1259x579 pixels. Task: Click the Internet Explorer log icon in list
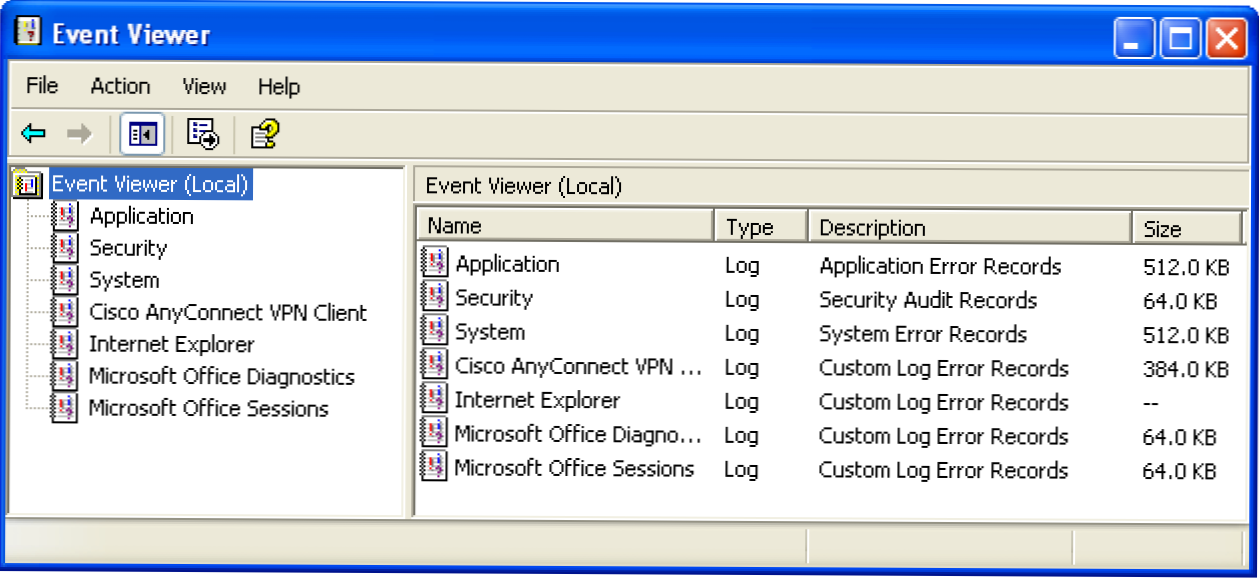435,400
